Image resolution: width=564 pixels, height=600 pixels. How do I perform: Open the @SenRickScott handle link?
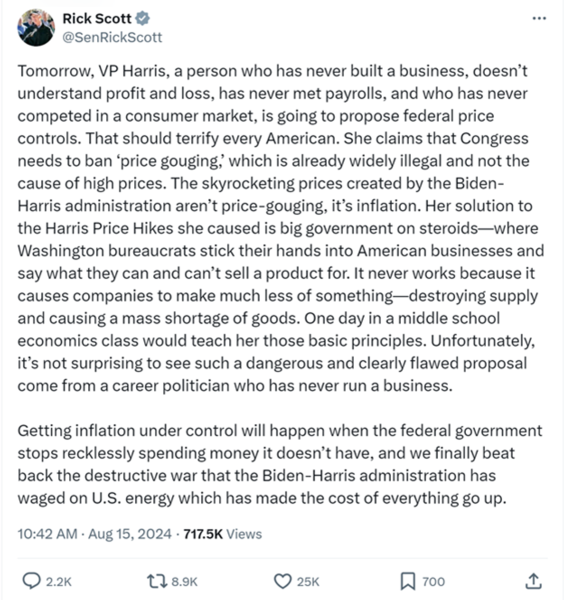coord(112,37)
